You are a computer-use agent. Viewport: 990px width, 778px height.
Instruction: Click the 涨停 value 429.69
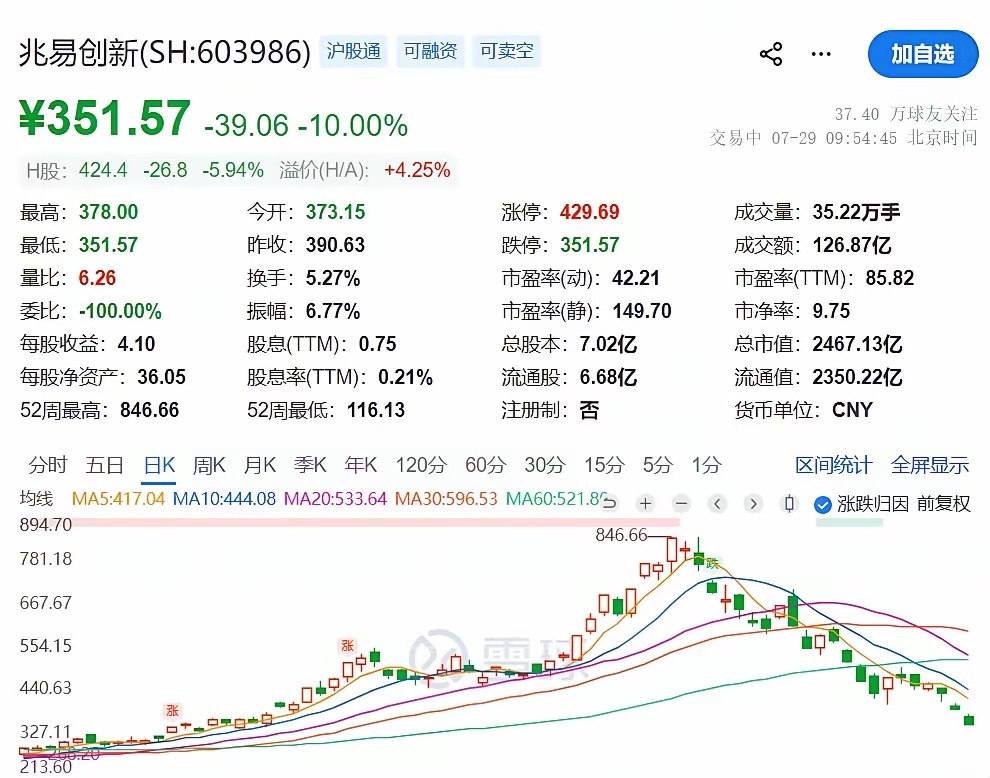[590, 212]
